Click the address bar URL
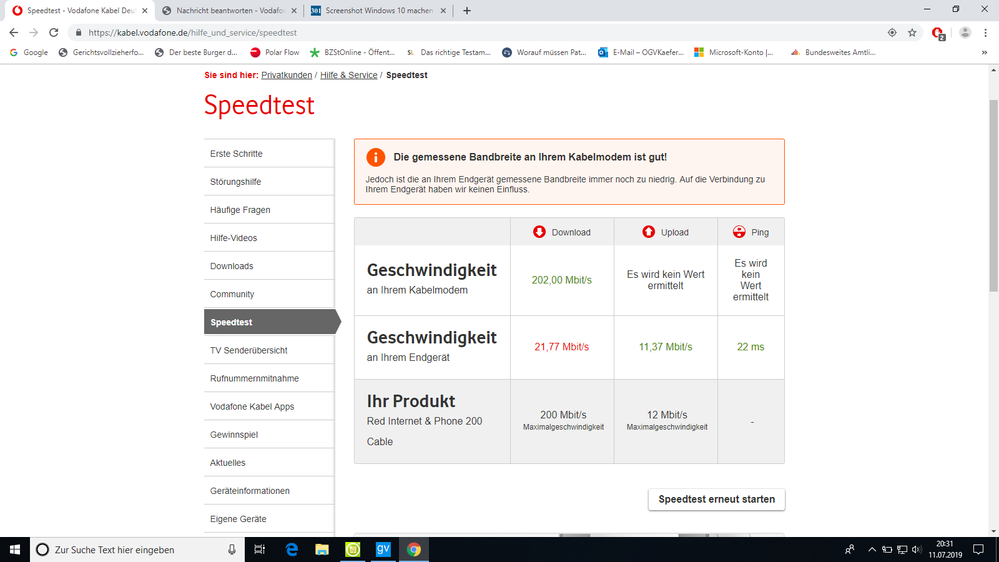The image size is (999, 562). (x=192, y=32)
